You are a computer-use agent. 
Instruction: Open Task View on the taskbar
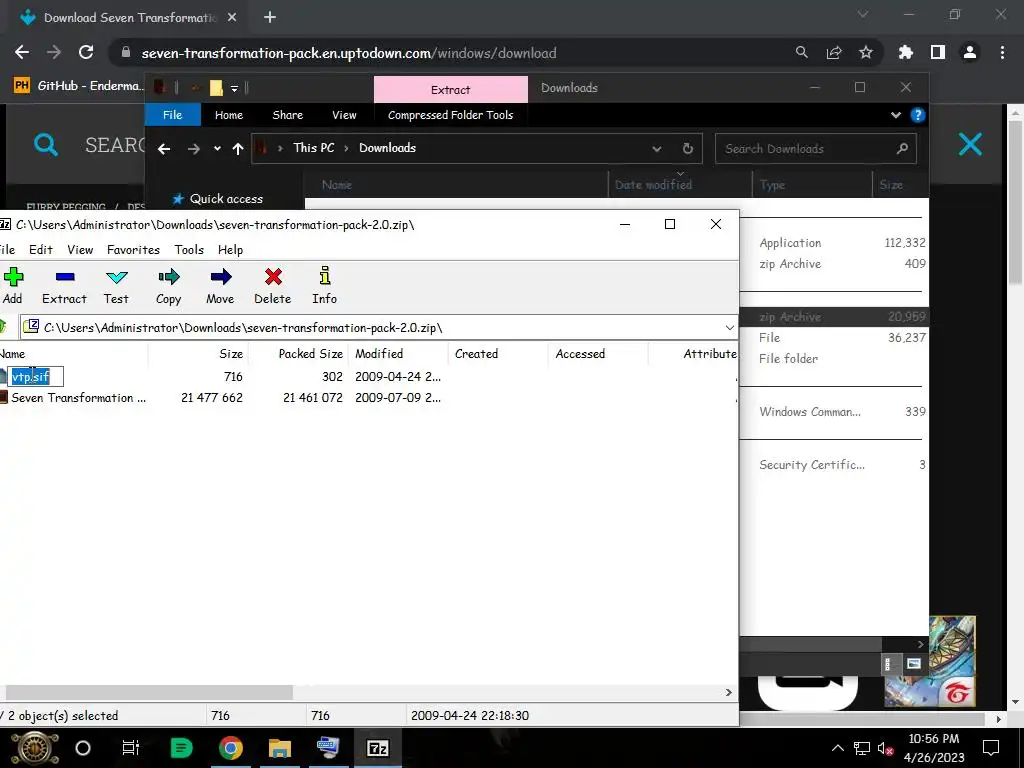131,748
